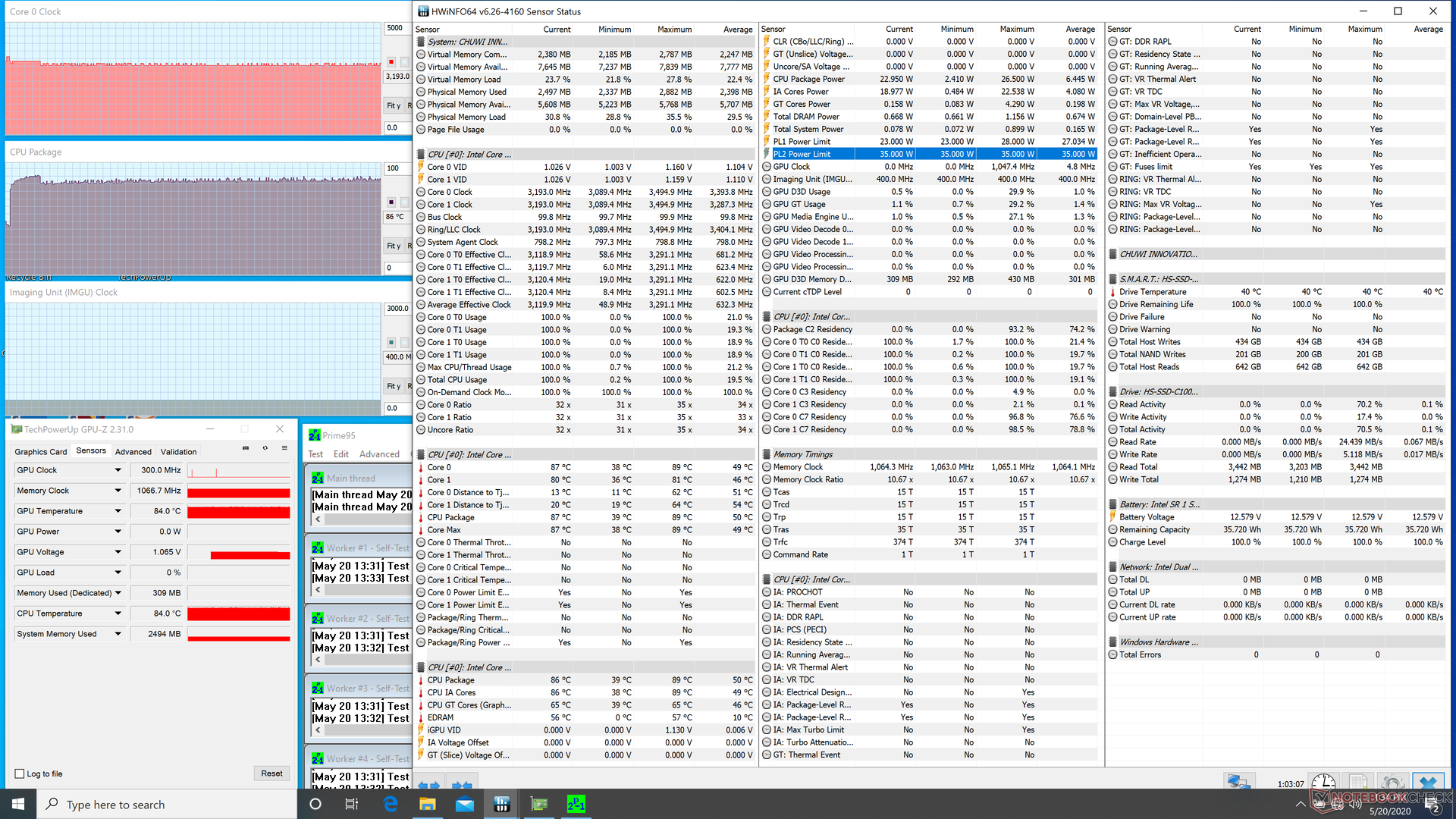Open File Explorer from taskbar
Viewport: 1456px width, 819px height.
[428, 804]
